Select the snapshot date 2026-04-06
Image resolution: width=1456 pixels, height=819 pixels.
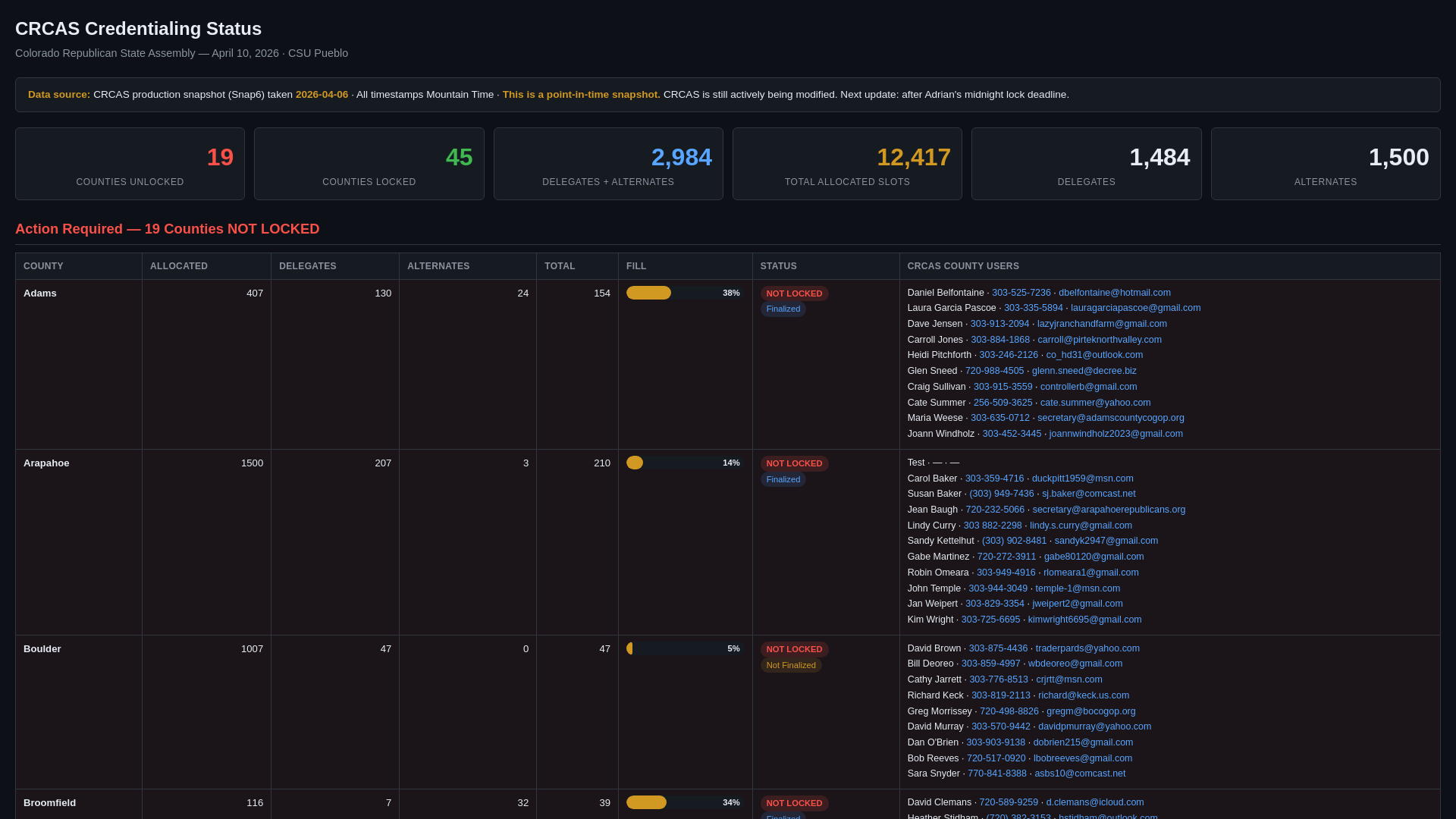(322, 95)
